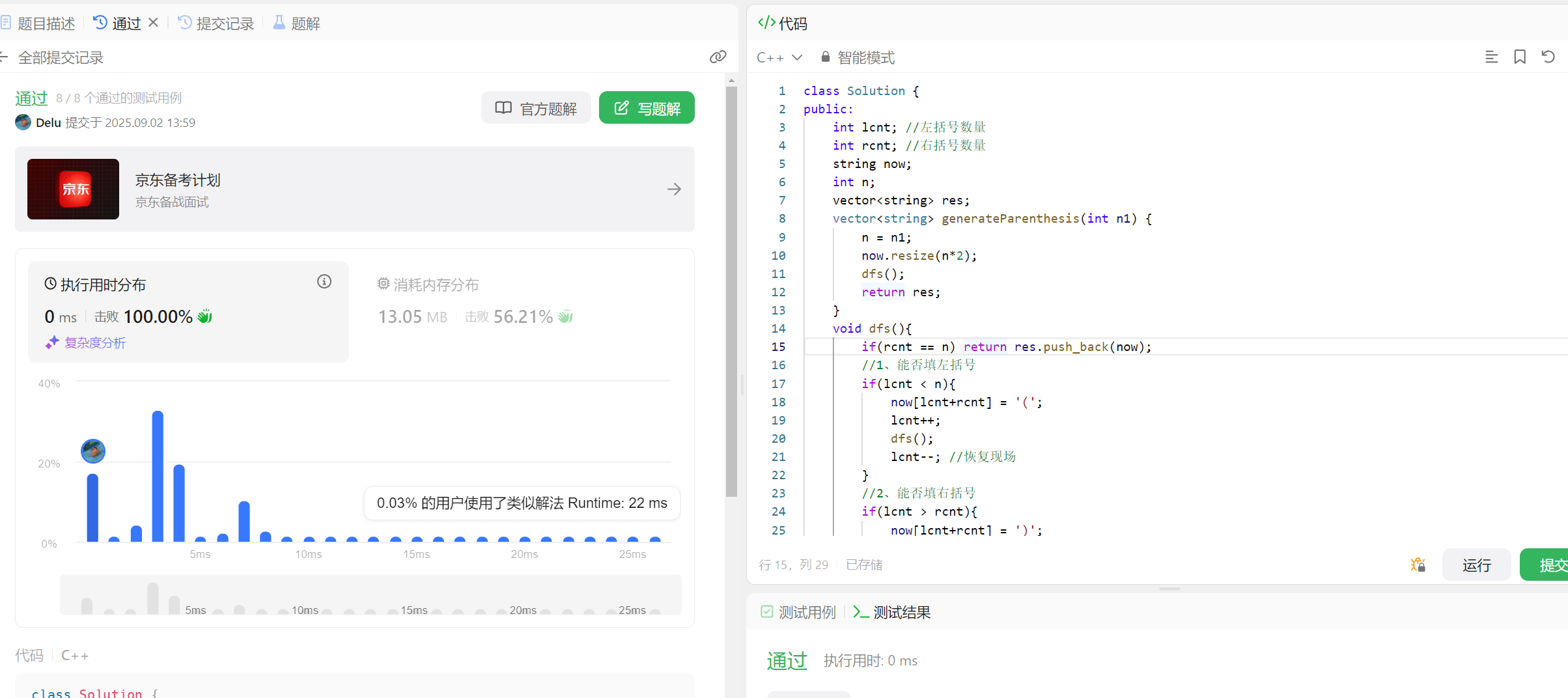Viewport: 1568px width, 698px height.
Task: Open the 测试结果 tab
Action: [891, 612]
